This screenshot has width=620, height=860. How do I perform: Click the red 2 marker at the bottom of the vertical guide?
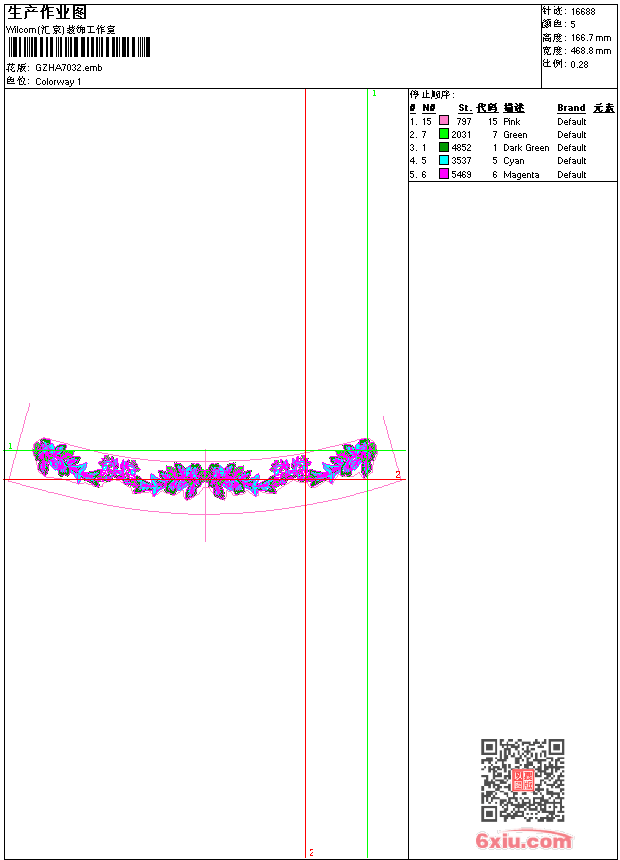tap(311, 853)
